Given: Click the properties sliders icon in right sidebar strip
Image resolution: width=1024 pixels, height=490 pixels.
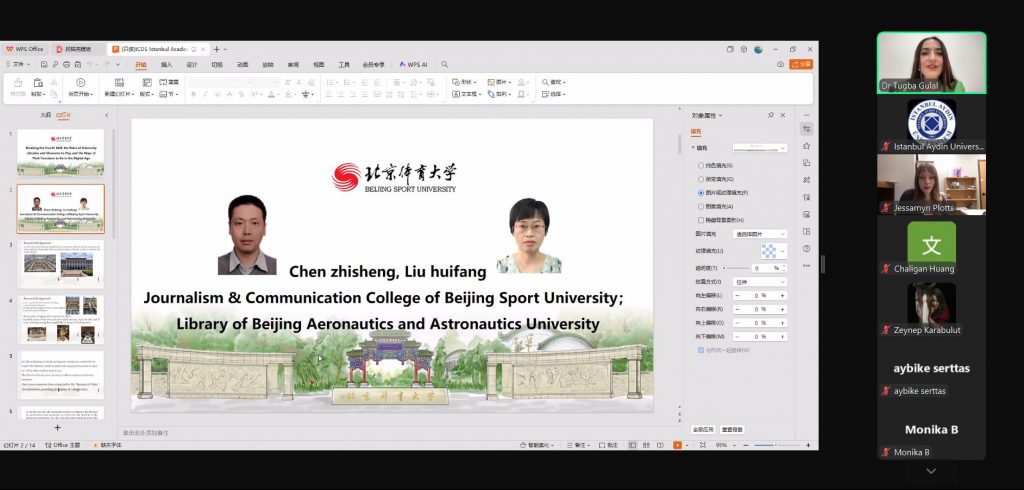Looking at the screenshot, I should coord(807,129).
